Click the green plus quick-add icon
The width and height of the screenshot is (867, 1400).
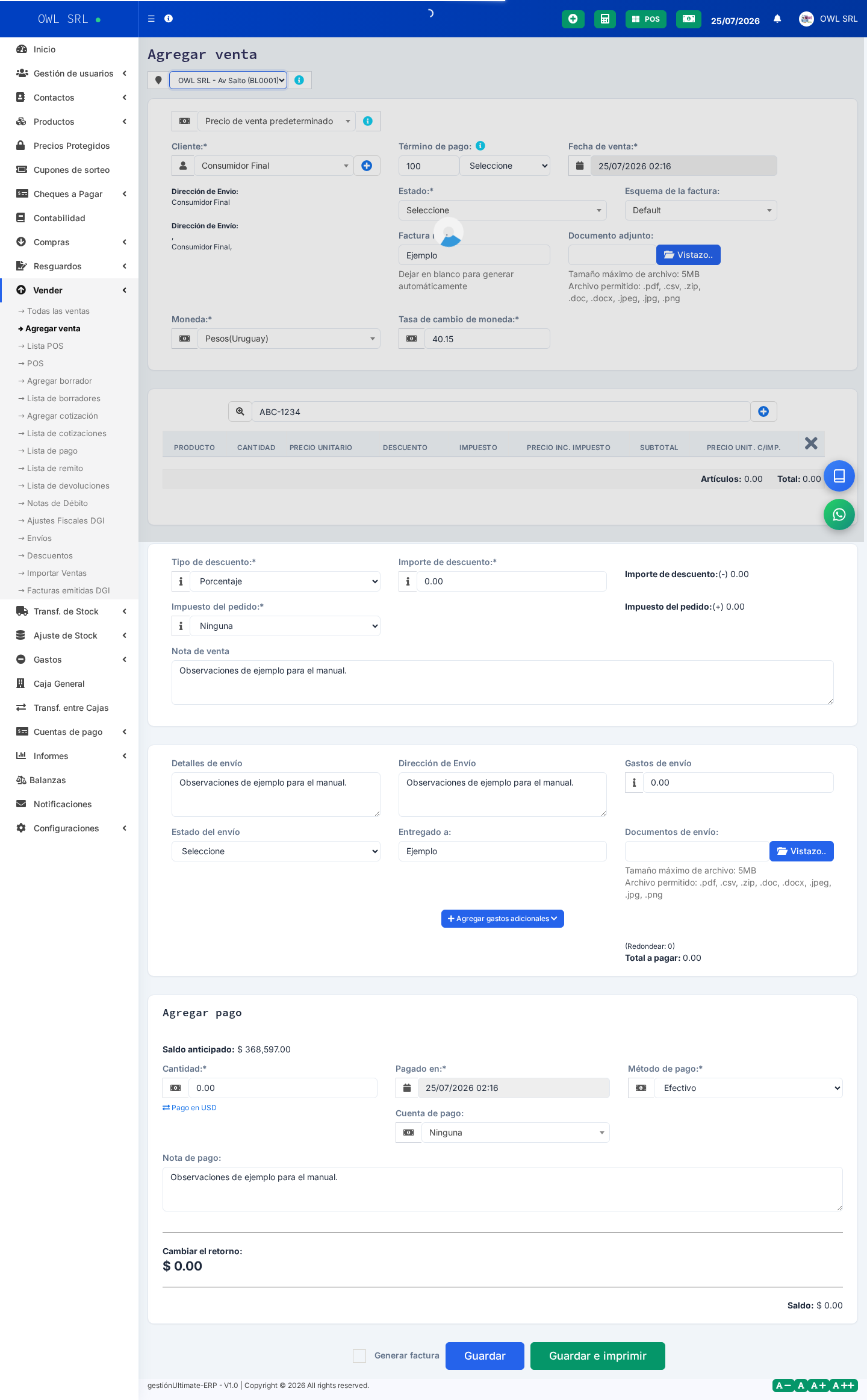(x=573, y=19)
